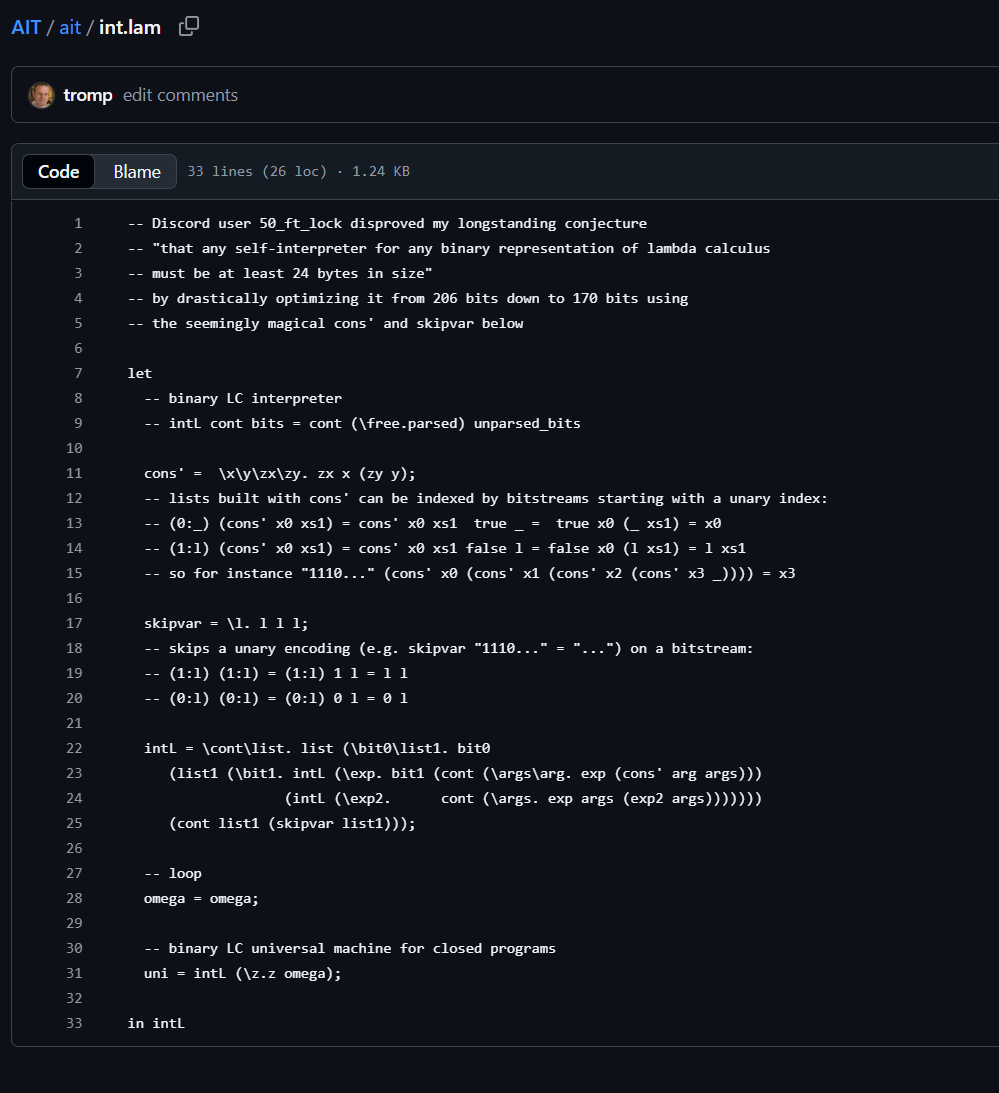Click the '-- binary LC interpreter' comment
Image resolution: width=999 pixels, height=1093 pixels.
[243, 398]
